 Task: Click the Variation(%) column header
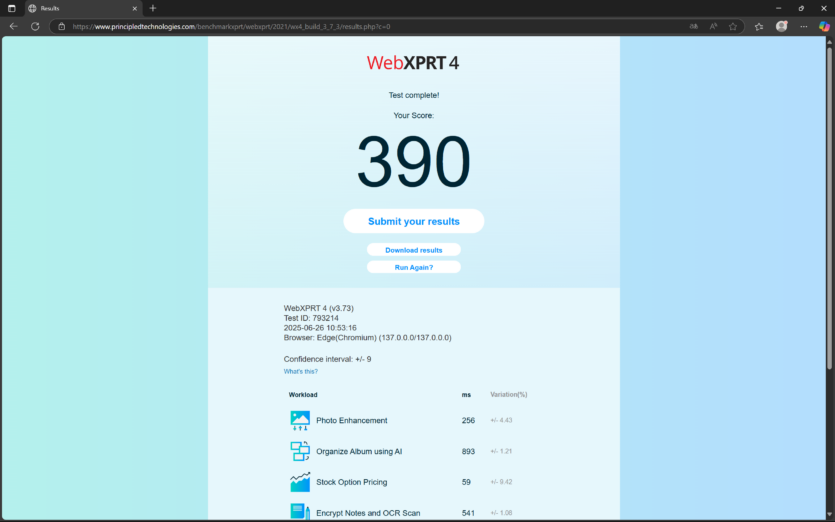(x=509, y=395)
